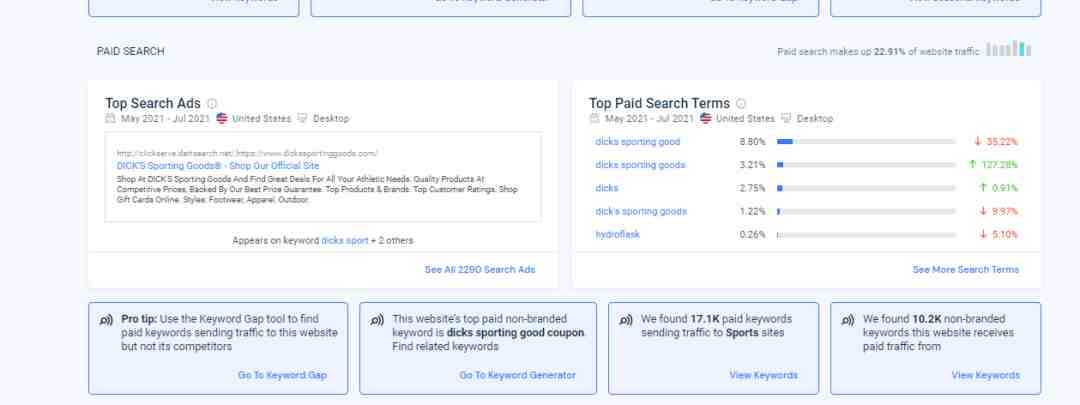
Task: Click See More Search Terms
Action: point(966,270)
